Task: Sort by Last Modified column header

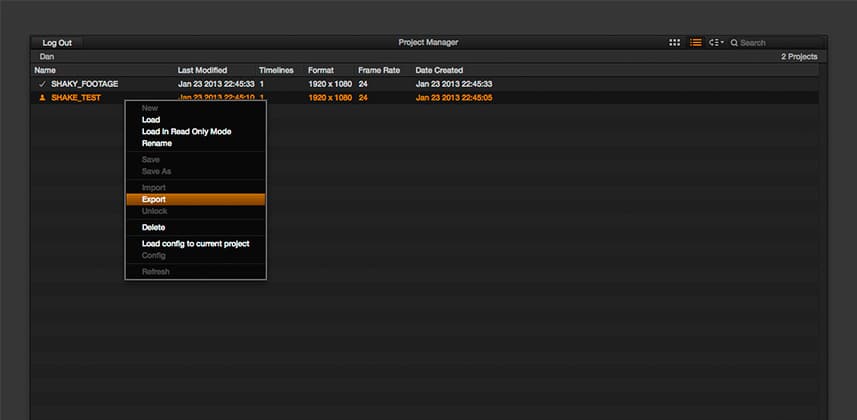Action: click(202, 71)
